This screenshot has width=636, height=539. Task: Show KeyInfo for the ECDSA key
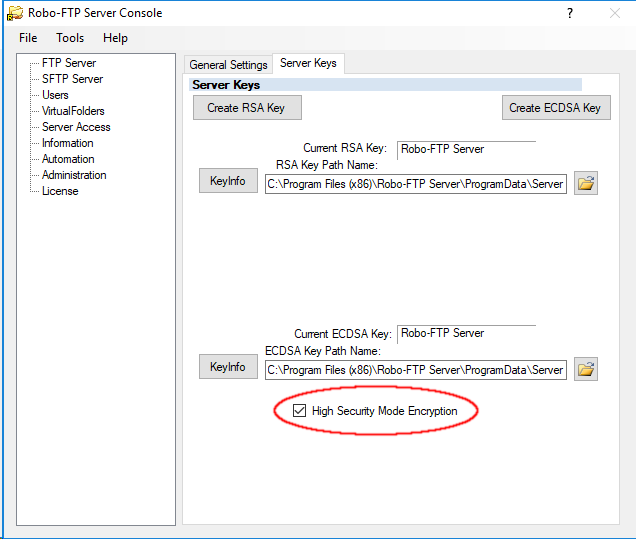[x=228, y=367]
